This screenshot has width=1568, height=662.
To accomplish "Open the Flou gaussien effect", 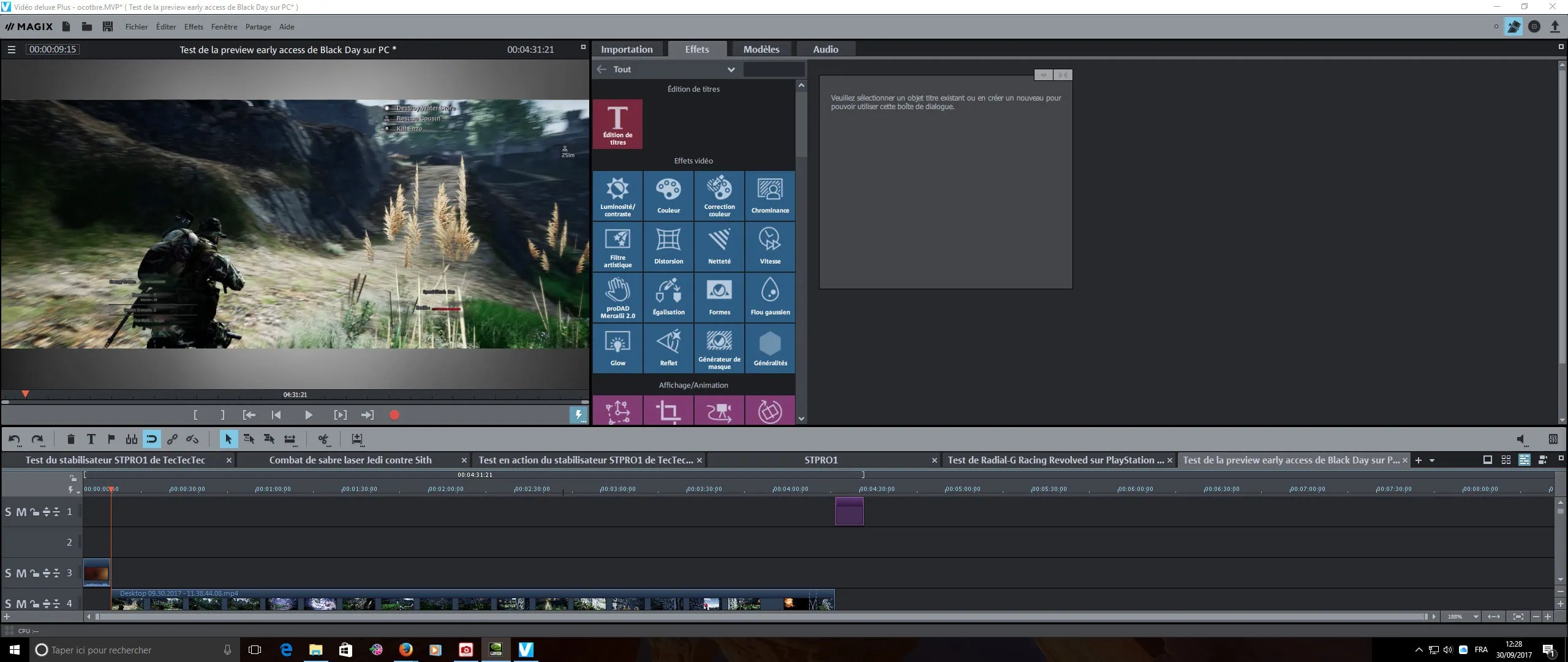I will (770, 297).
